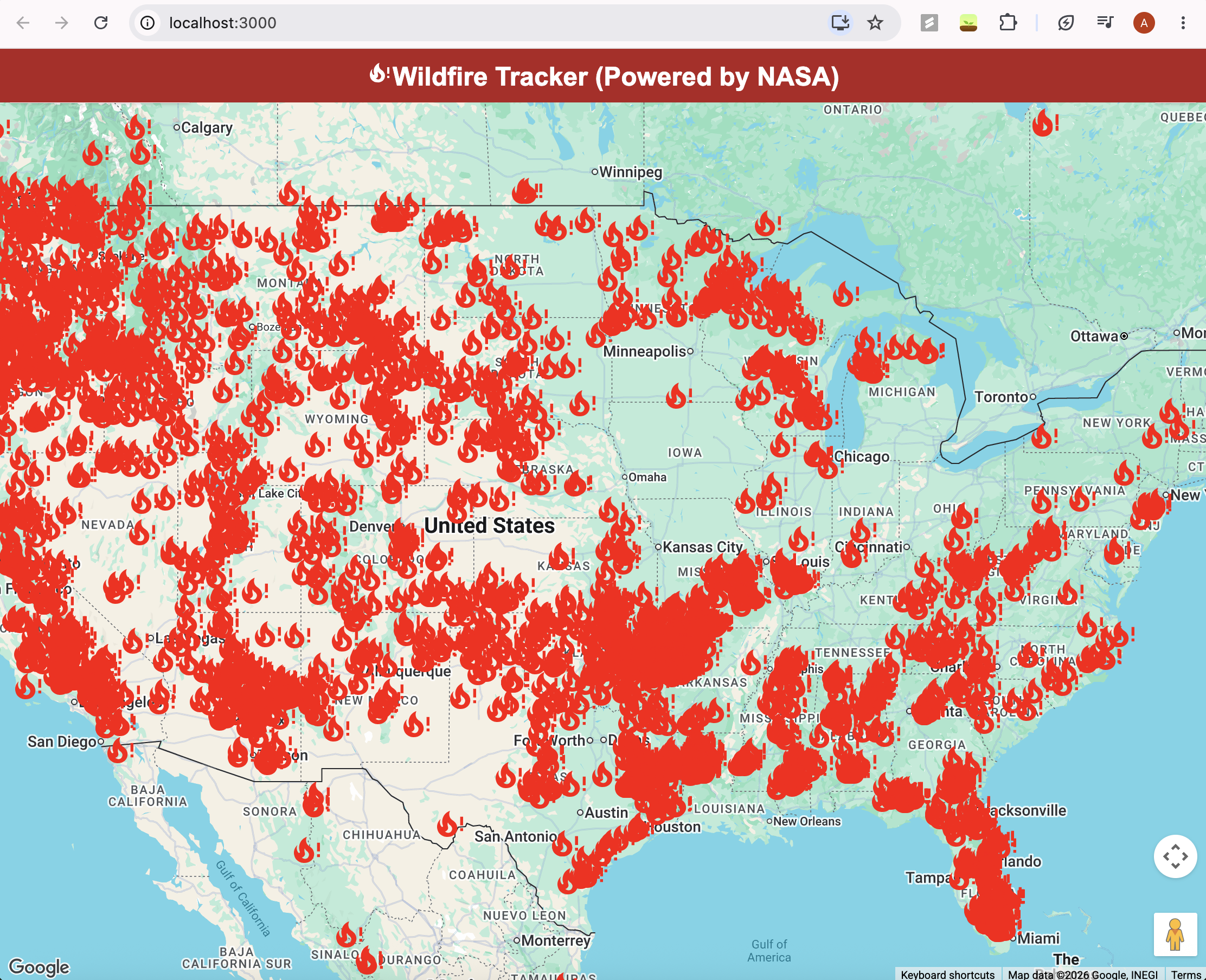Click the Google logo on the map

pyautogui.click(x=39, y=967)
